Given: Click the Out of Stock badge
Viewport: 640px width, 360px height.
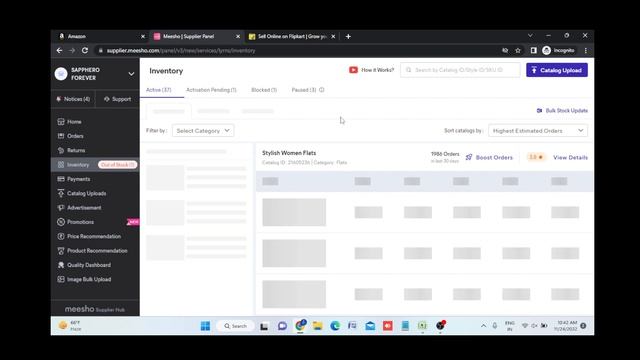Looking at the screenshot, I should pyautogui.click(x=118, y=164).
